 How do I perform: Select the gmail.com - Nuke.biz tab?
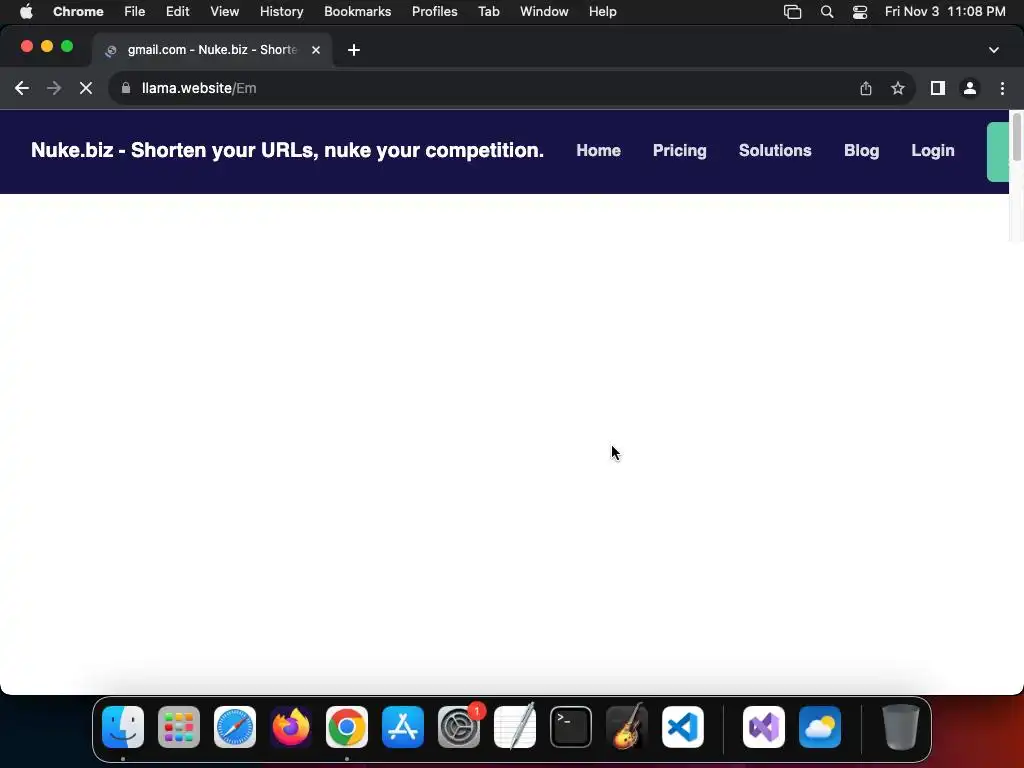pos(212,50)
